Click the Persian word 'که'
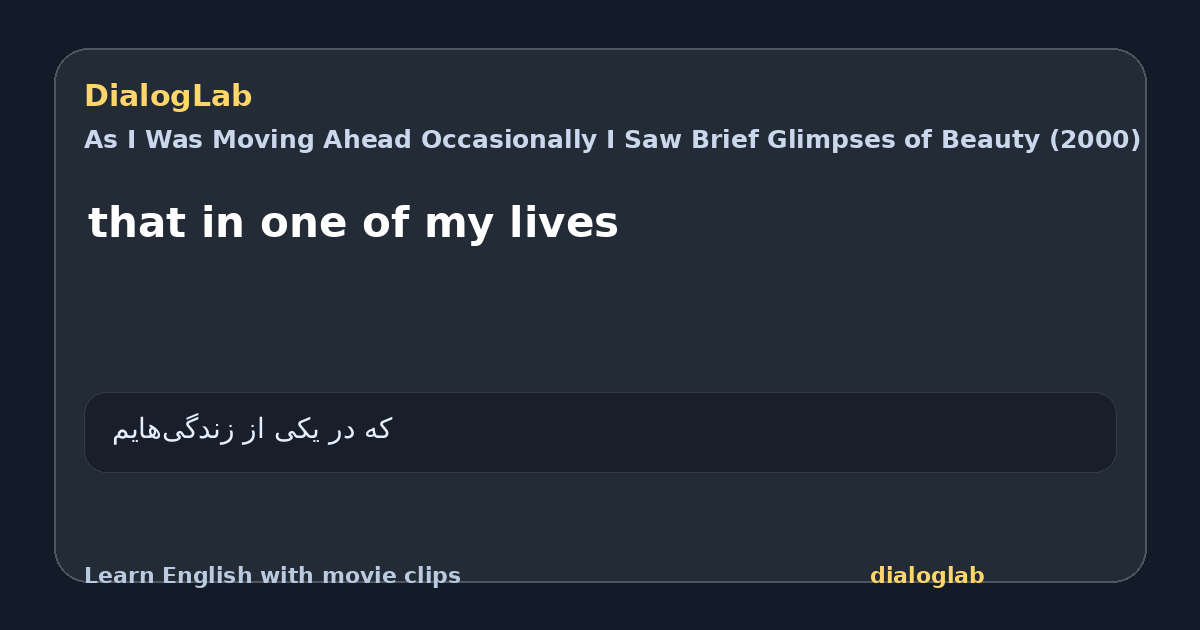 tap(378, 430)
